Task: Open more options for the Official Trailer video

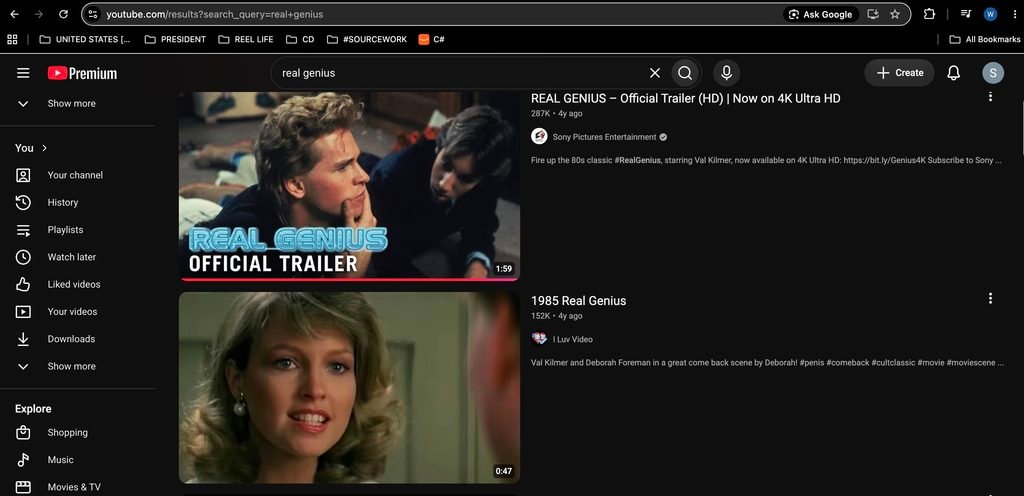Action: point(990,97)
